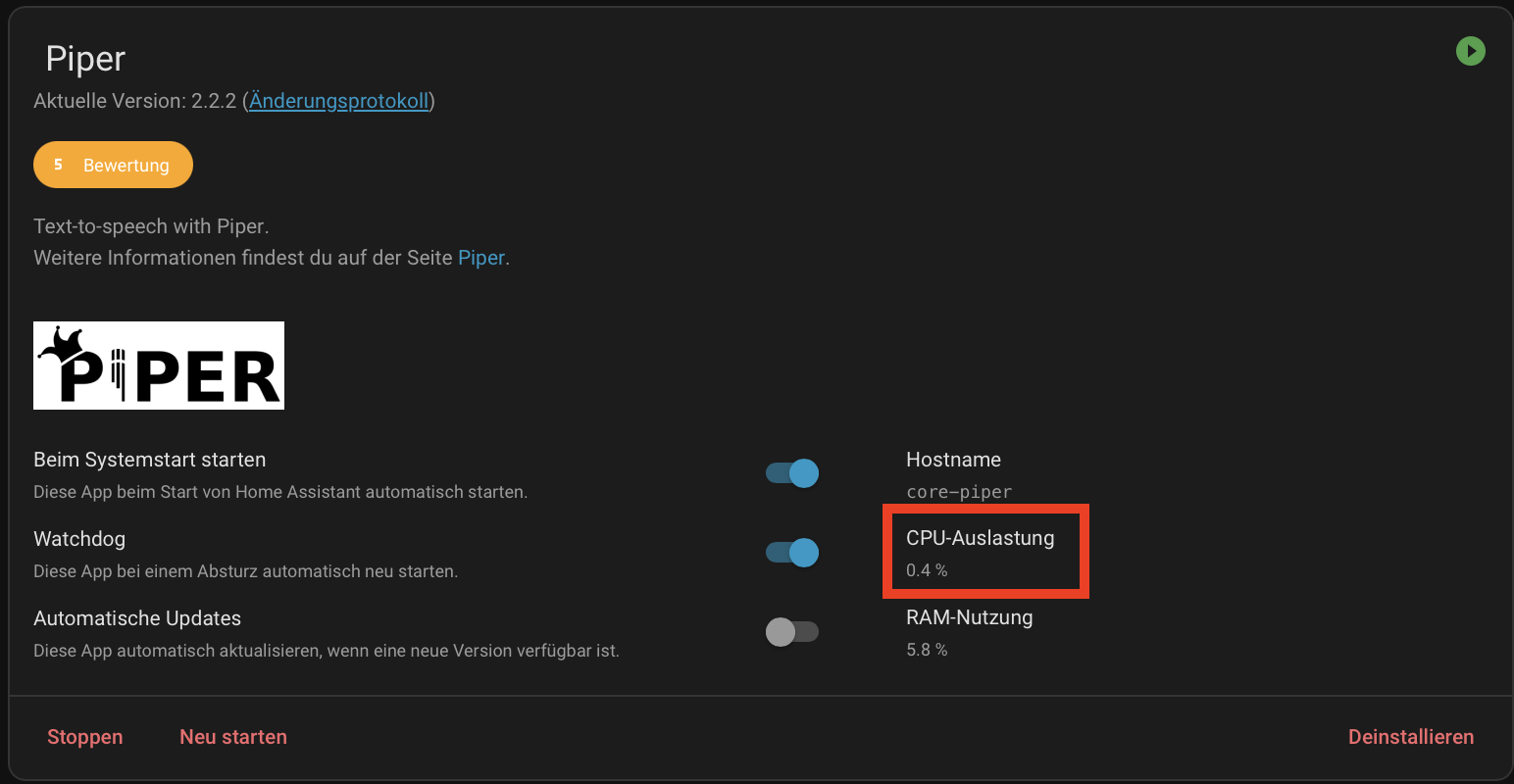This screenshot has height=784, width=1514.
Task: Click the green running status icon
Action: [x=1470, y=51]
